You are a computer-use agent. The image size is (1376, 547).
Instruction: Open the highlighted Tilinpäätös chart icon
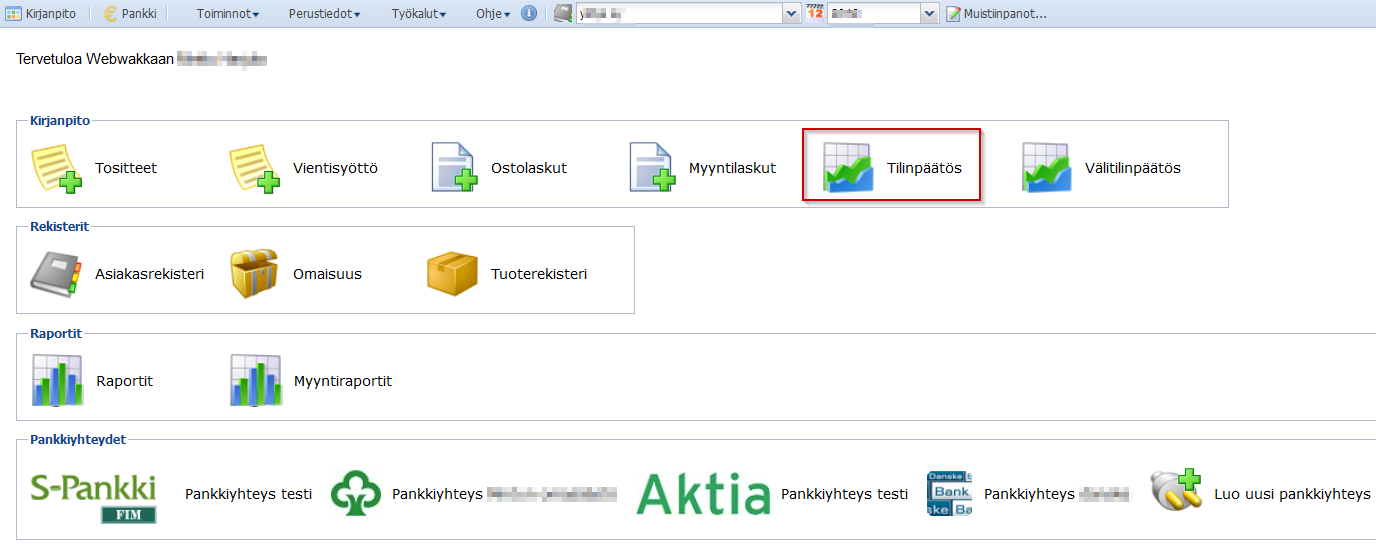coord(848,167)
